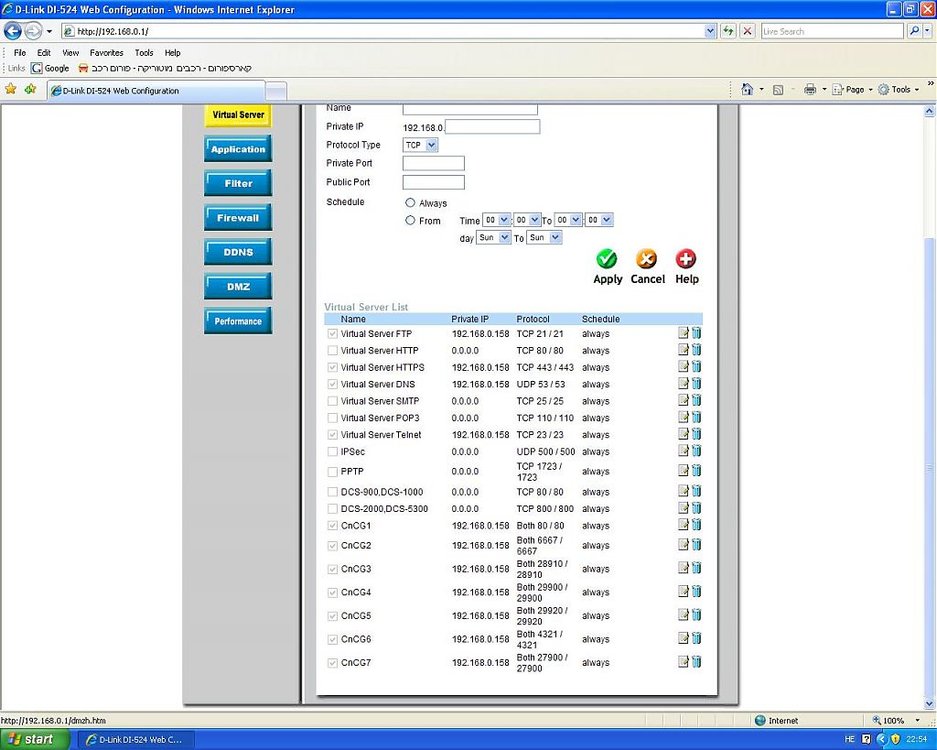This screenshot has width=937, height=750.
Task: Open the end hour time dropdown
Action: pyautogui.click(x=568, y=221)
